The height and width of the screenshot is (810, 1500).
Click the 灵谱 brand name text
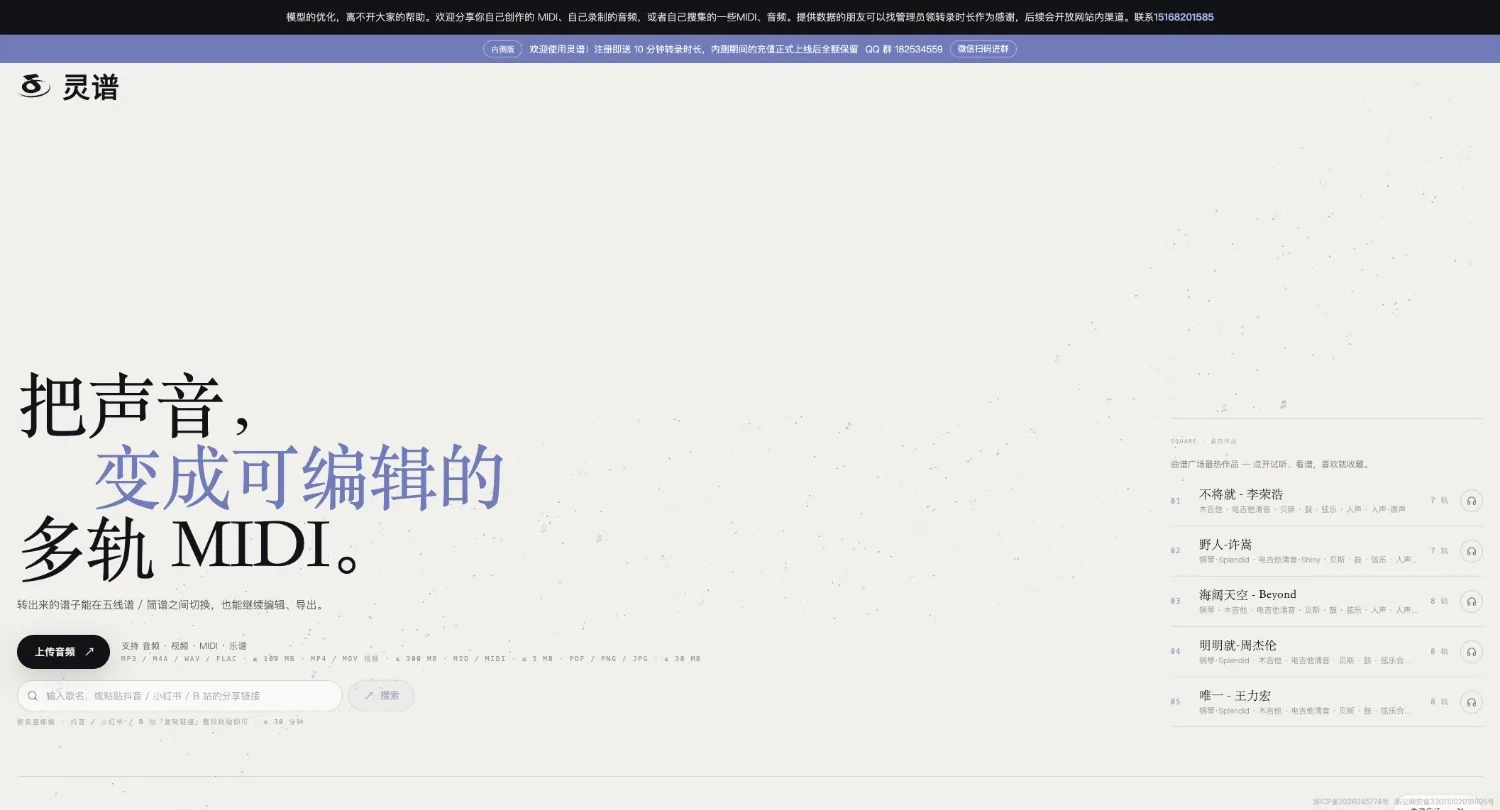click(91, 88)
